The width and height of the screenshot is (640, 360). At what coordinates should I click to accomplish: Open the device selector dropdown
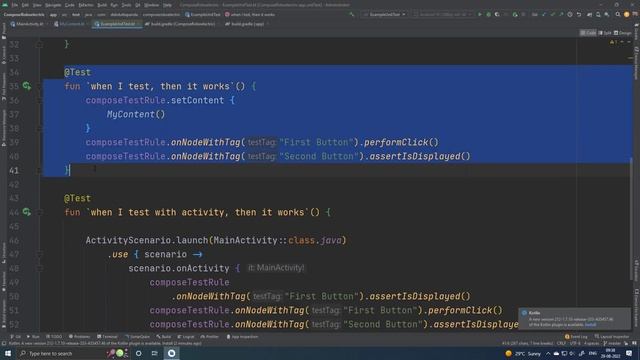tap(443, 14)
